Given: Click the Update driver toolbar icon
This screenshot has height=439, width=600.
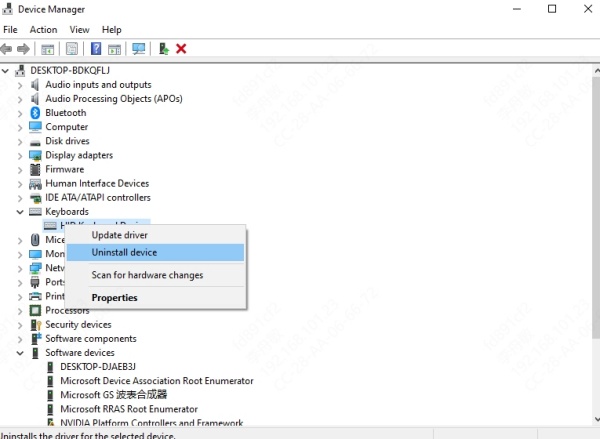Looking at the screenshot, I should point(164,49).
